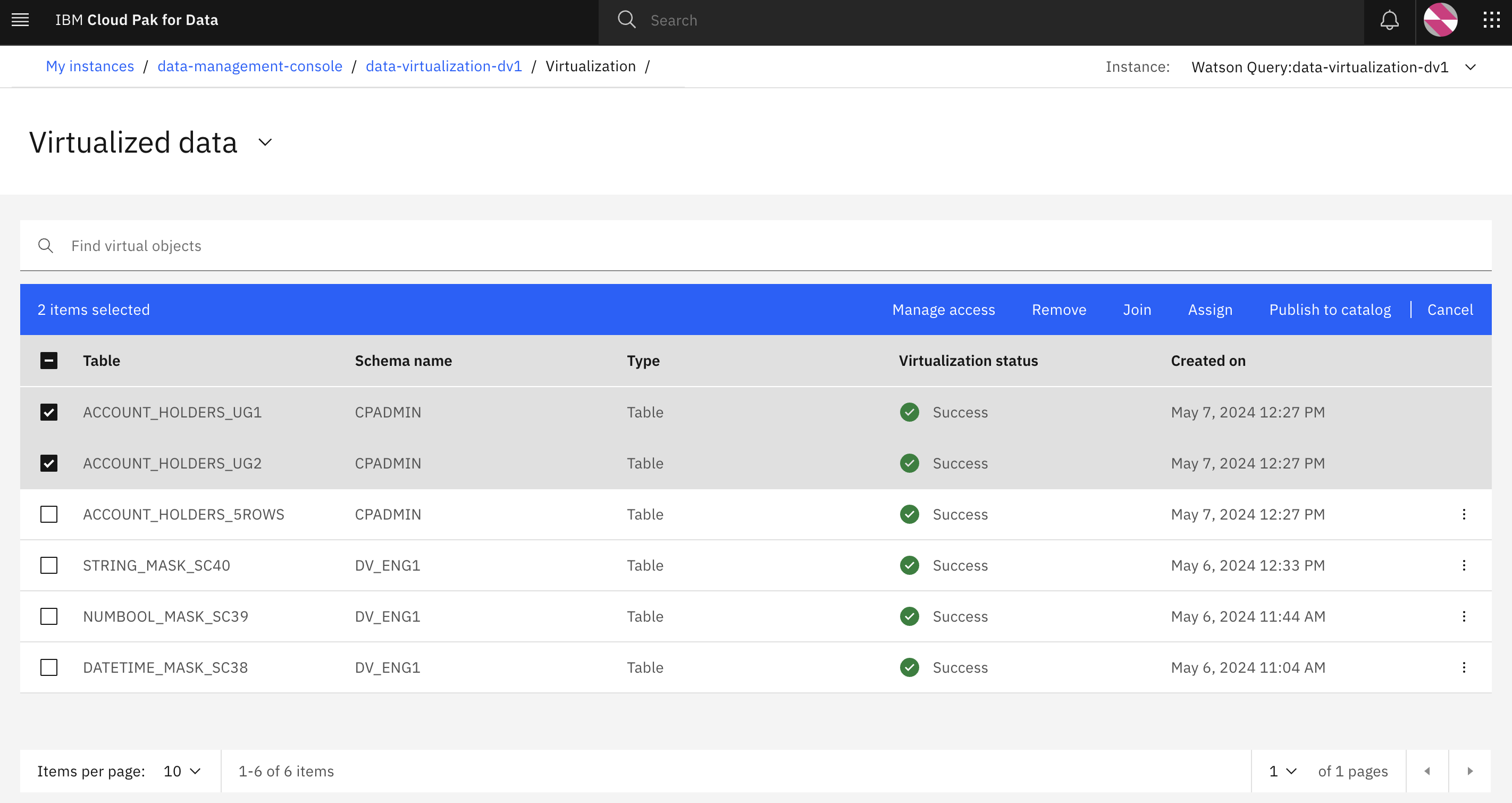Click May 6, 2024 11:04 AM date

tap(1248, 667)
